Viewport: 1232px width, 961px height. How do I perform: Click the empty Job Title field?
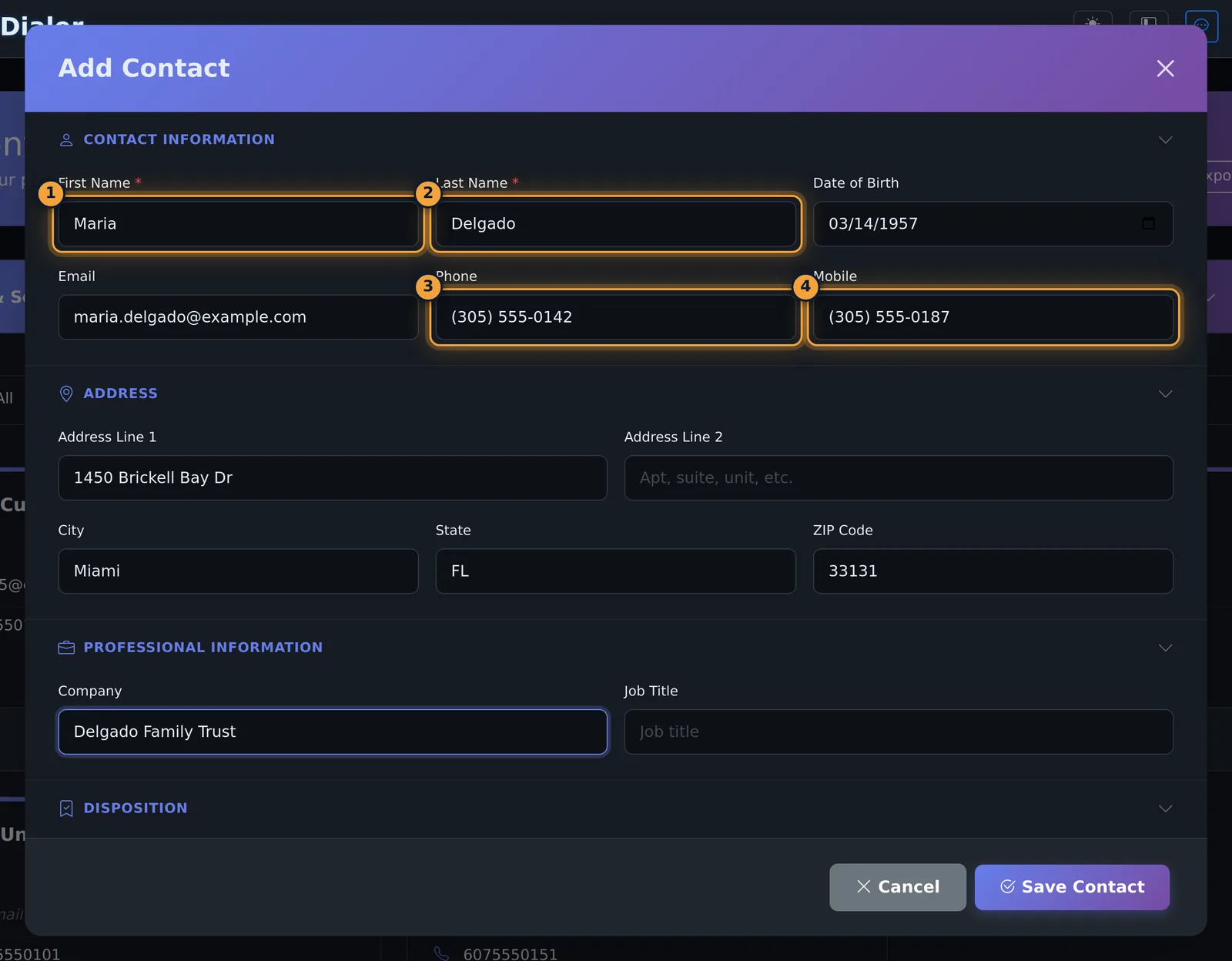[x=899, y=732]
